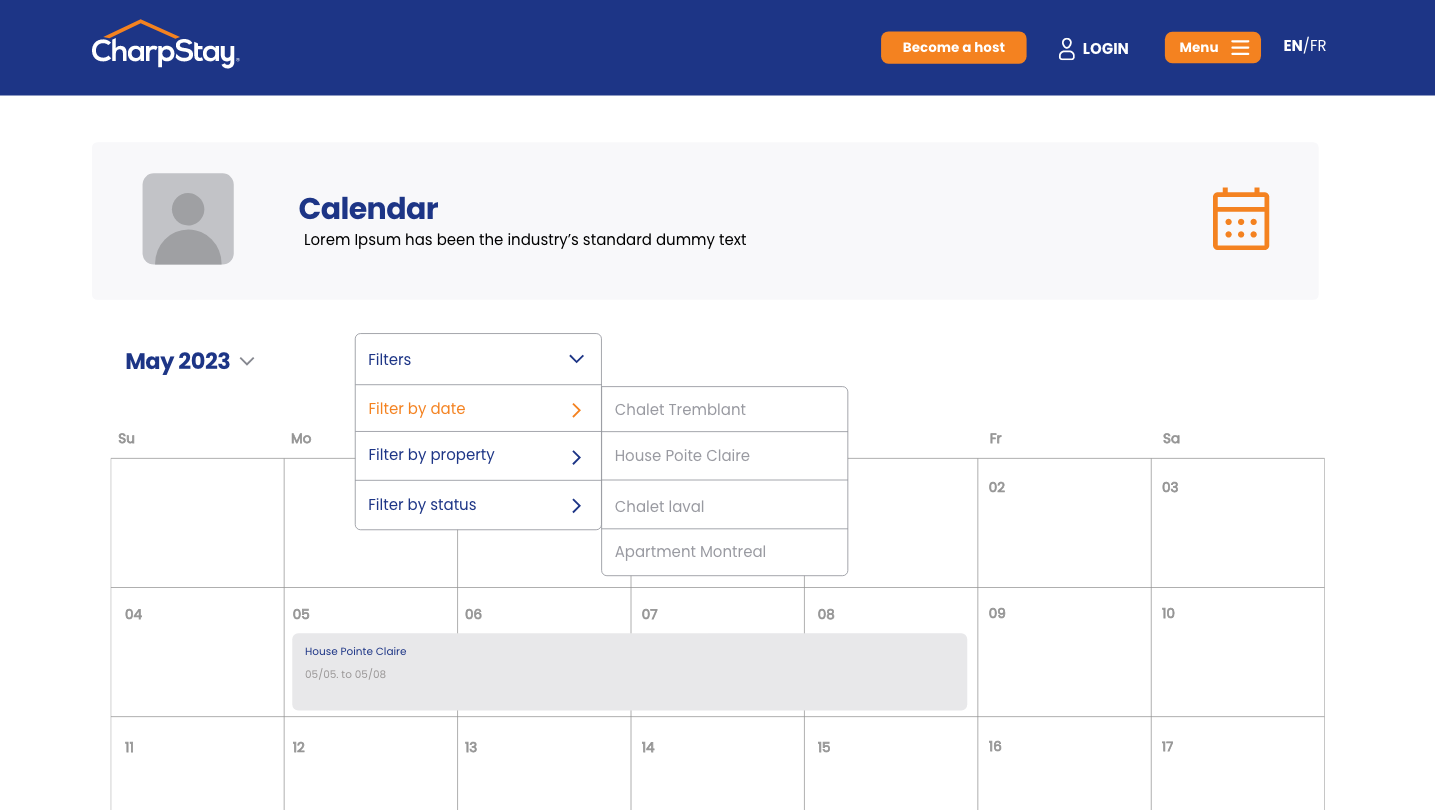Click the chevron beside Filter by status
Viewport: 1435px width, 810px height.
[575, 505]
